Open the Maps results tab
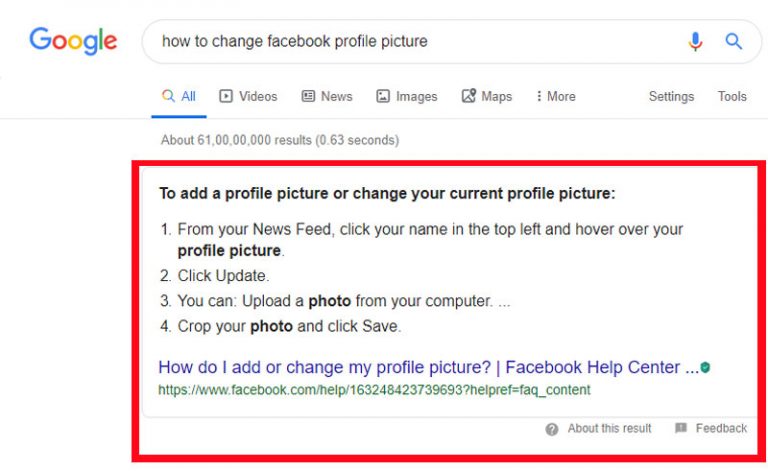 click(x=496, y=96)
